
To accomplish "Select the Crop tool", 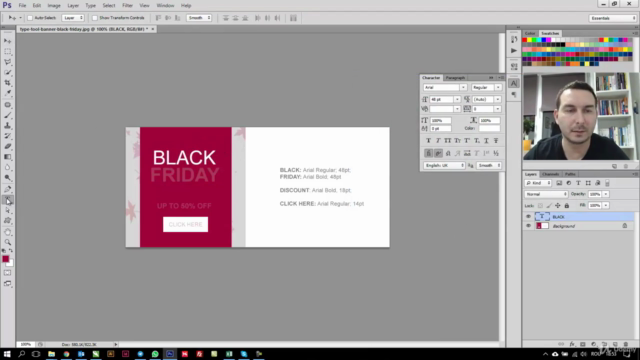I will pos(8,83).
